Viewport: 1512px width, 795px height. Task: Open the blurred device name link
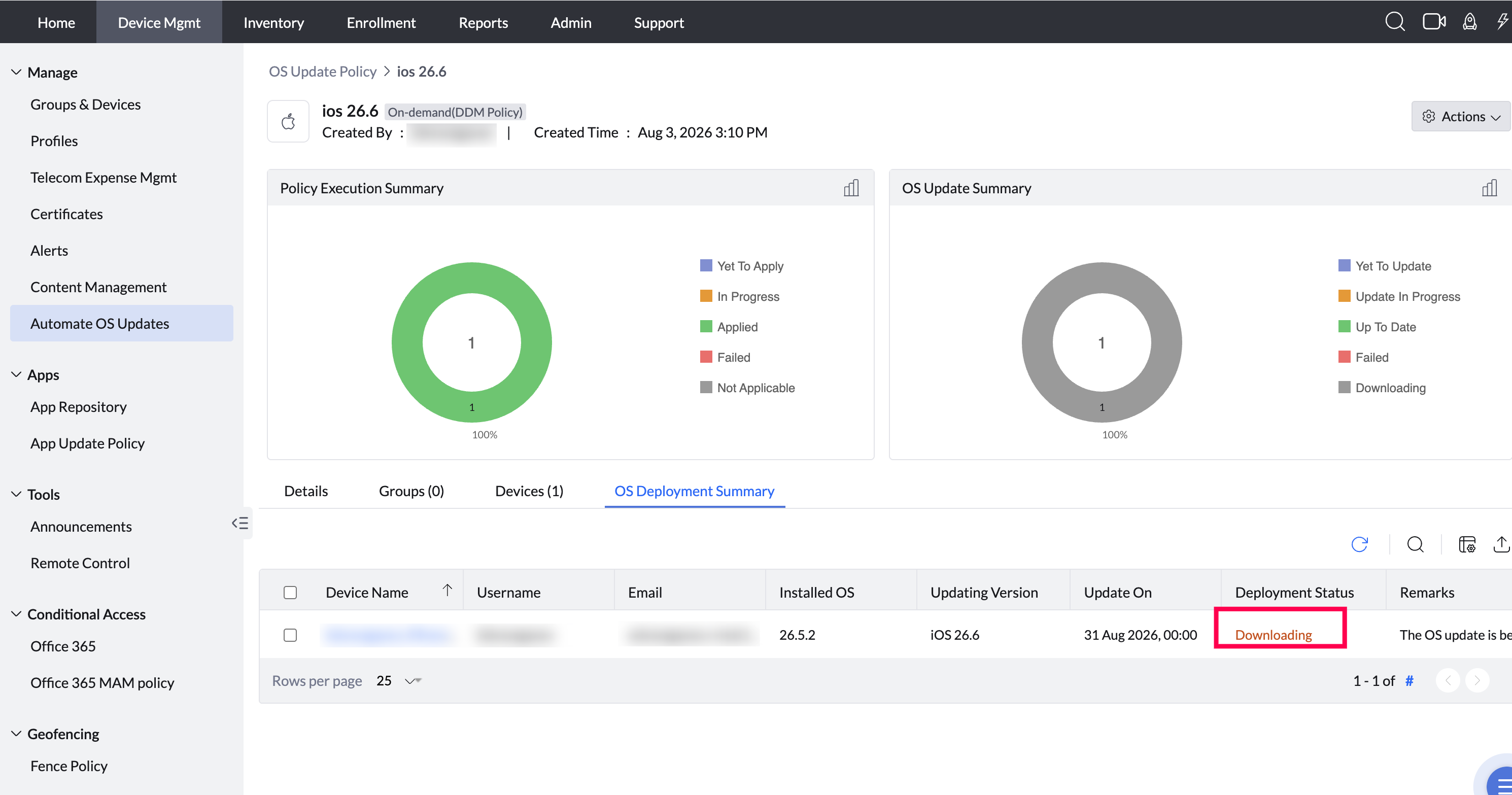[388, 635]
